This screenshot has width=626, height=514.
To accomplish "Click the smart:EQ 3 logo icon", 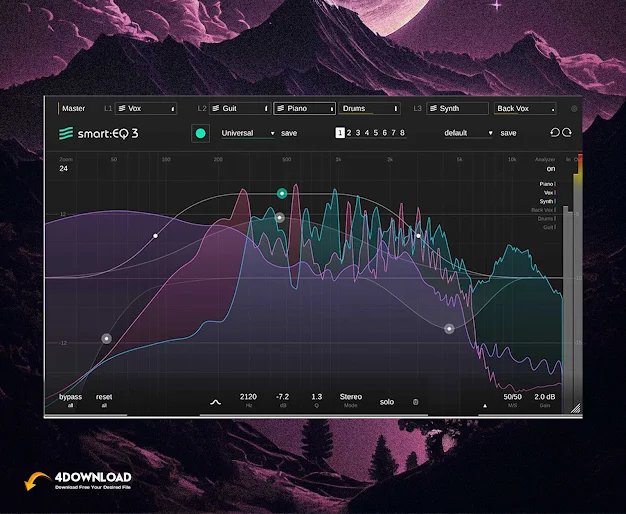I will 66,133.
